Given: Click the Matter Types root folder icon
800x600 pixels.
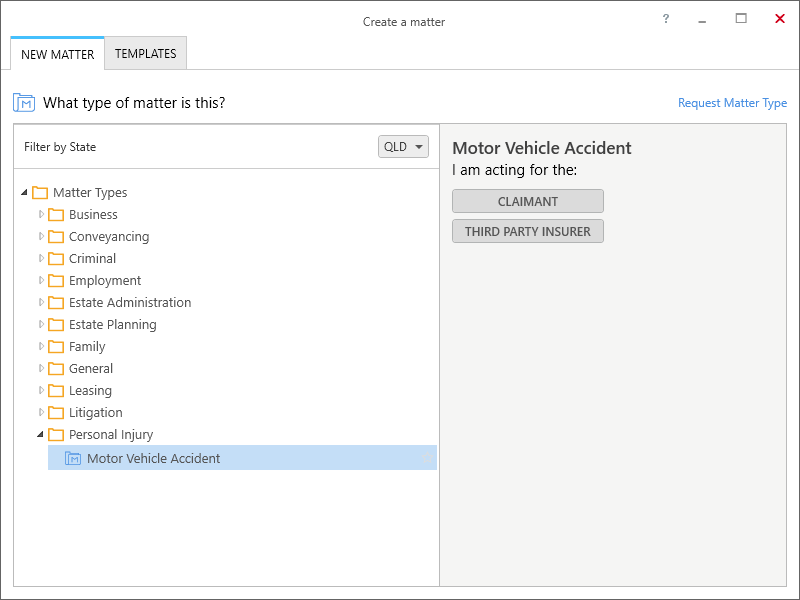Looking at the screenshot, I should click(40, 193).
